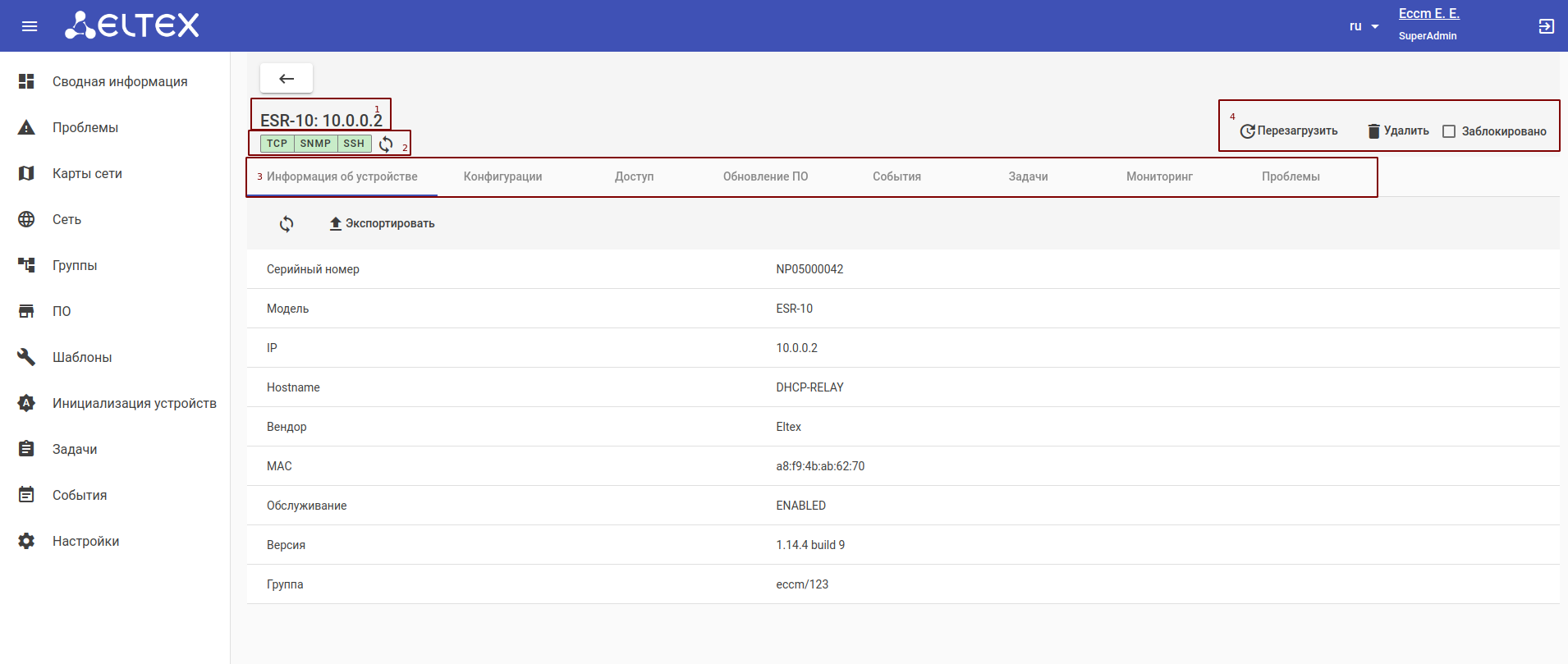Click the logout icon in header
The image size is (1568, 664).
click(1546, 26)
